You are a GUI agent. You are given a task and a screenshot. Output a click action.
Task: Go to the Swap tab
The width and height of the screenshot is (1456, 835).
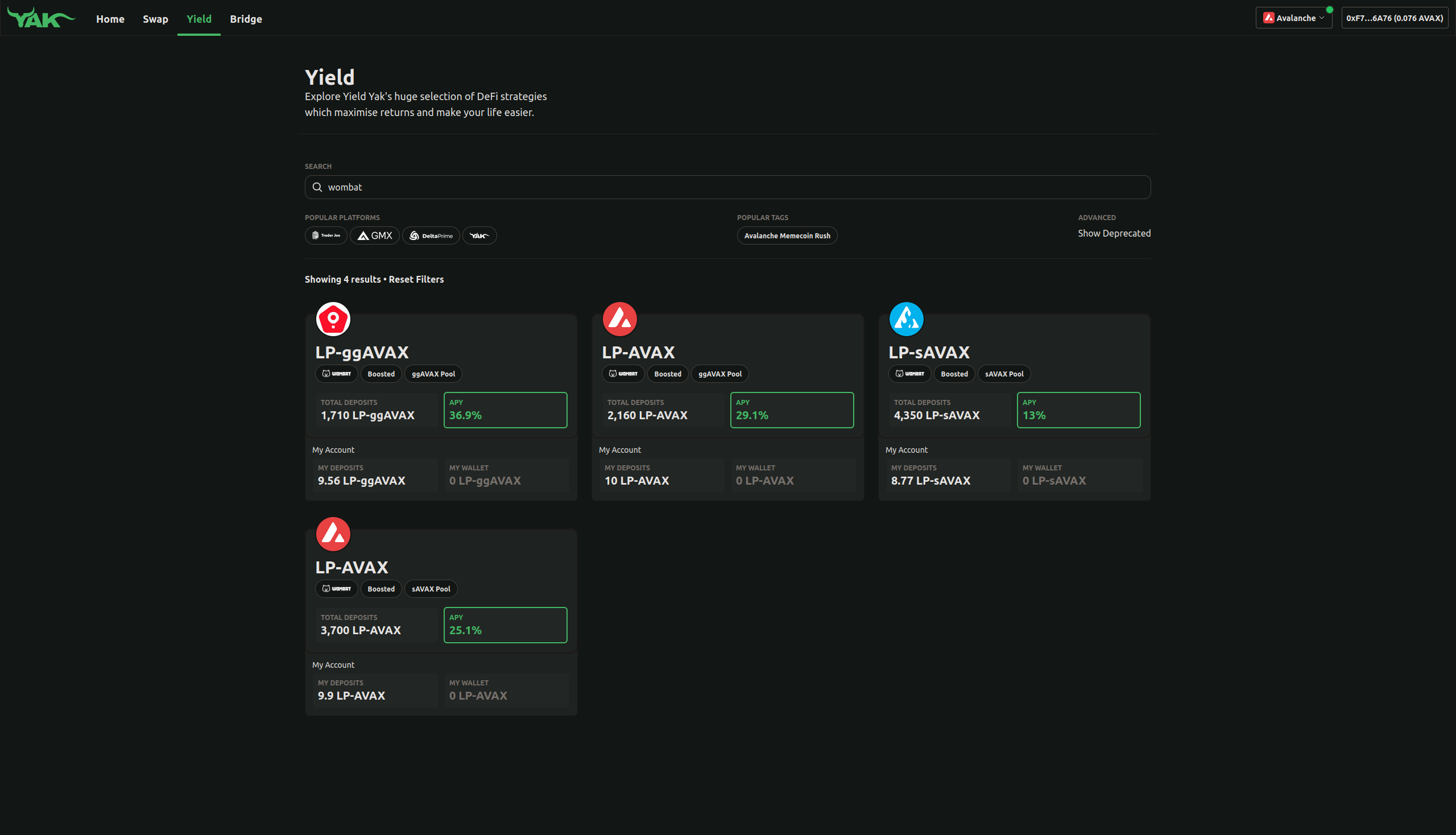(x=155, y=19)
